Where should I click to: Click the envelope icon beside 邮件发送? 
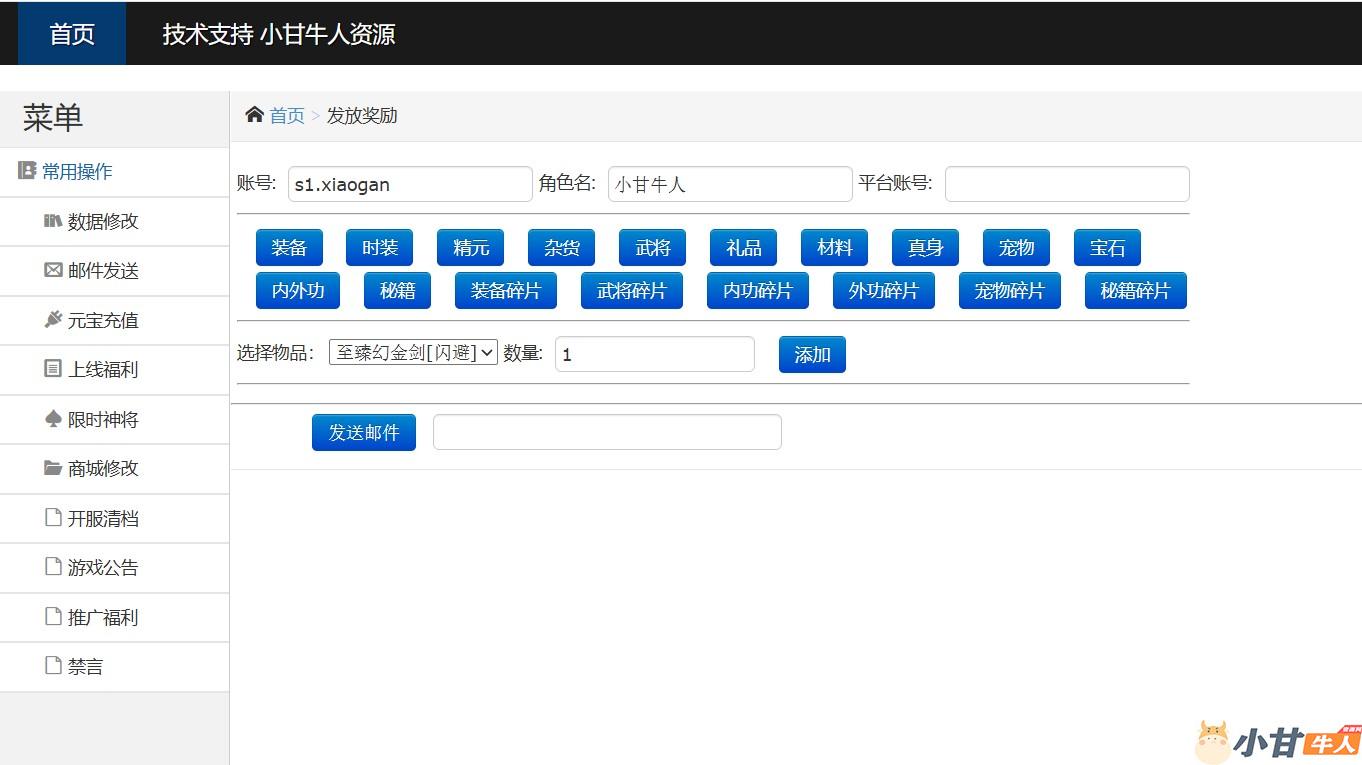pyautogui.click(x=53, y=270)
